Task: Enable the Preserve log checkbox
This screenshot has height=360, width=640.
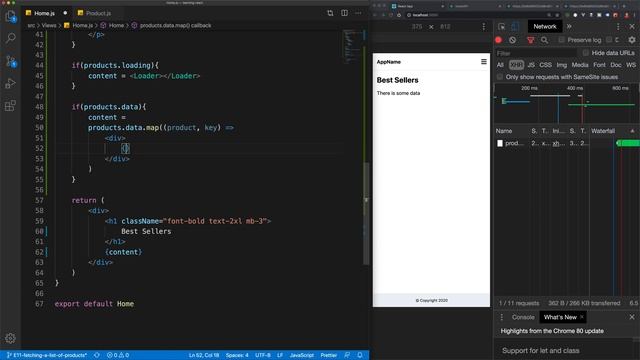Action: [562, 40]
